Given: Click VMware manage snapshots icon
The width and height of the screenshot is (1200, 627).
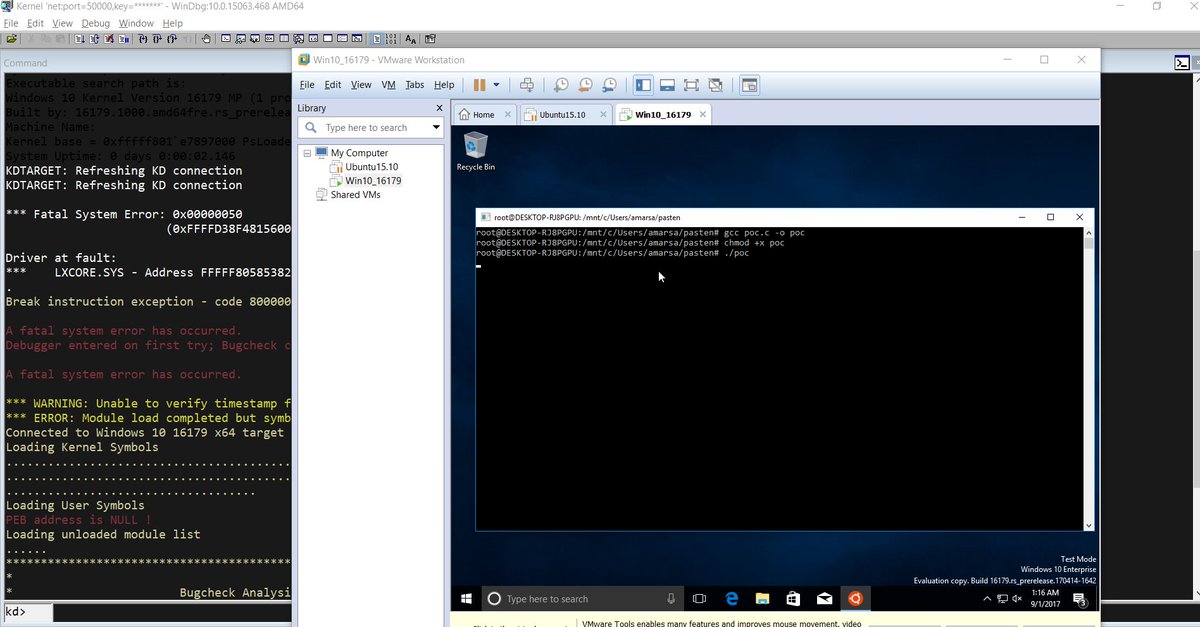Looking at the screenshot, I should click(x=609, y=85).
